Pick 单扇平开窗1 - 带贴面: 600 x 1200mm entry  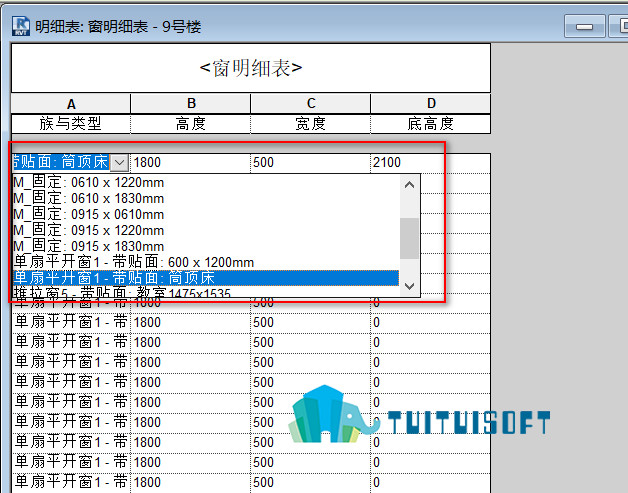click(206, 262)
